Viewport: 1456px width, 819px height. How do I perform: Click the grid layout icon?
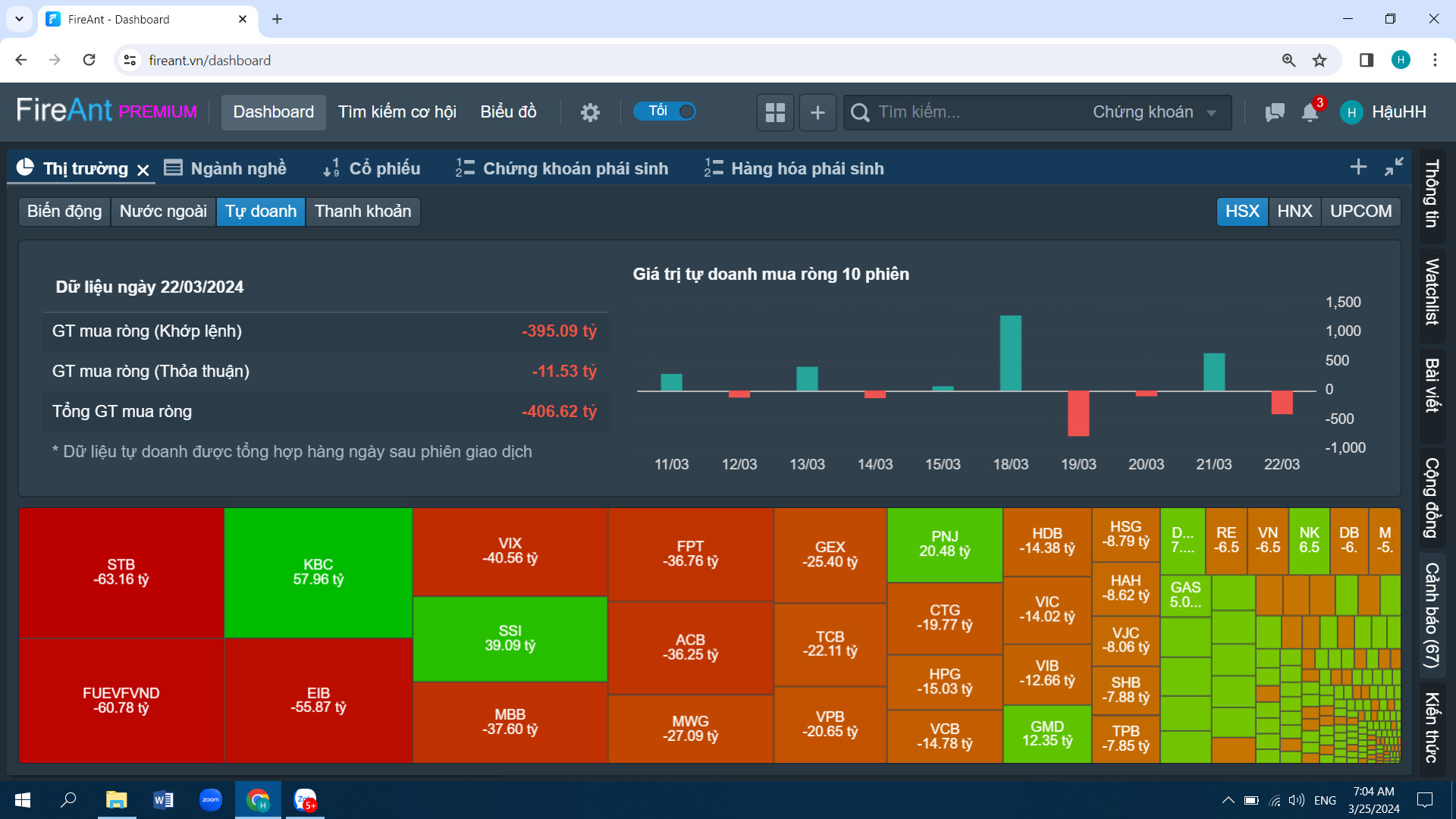click(x=775, y=113)
